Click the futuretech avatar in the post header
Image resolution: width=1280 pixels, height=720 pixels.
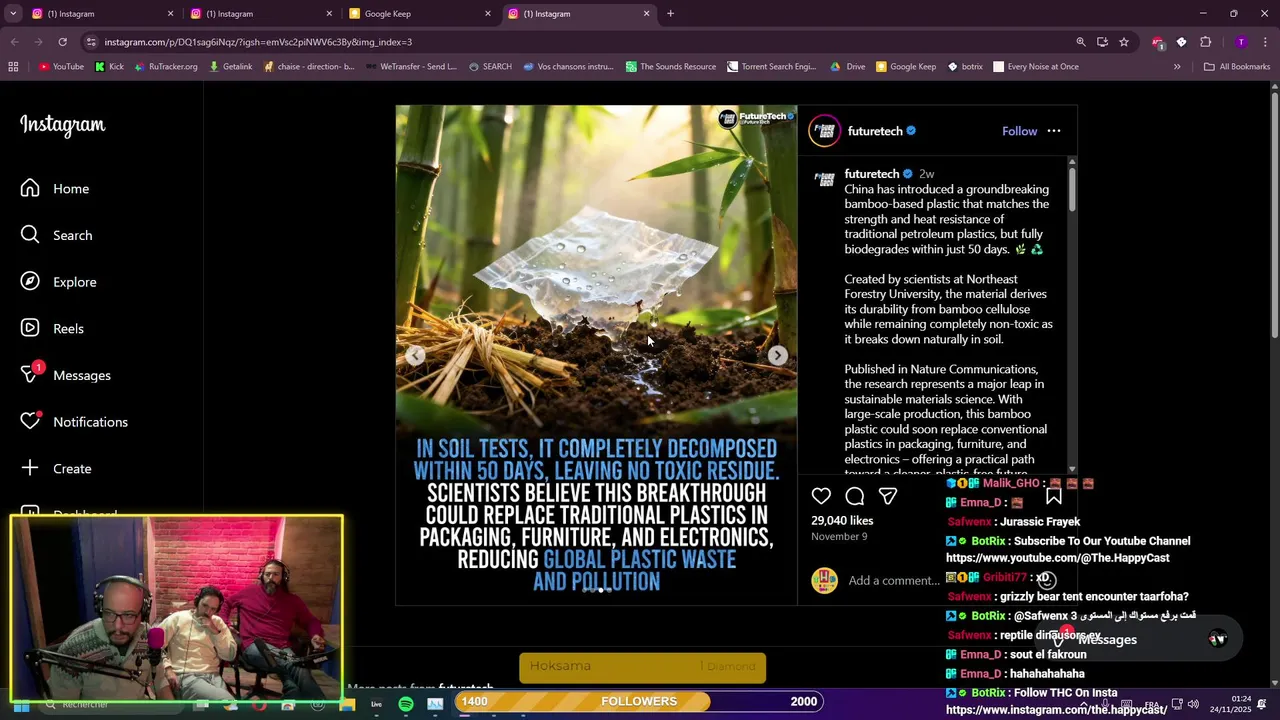click(825, 131)
